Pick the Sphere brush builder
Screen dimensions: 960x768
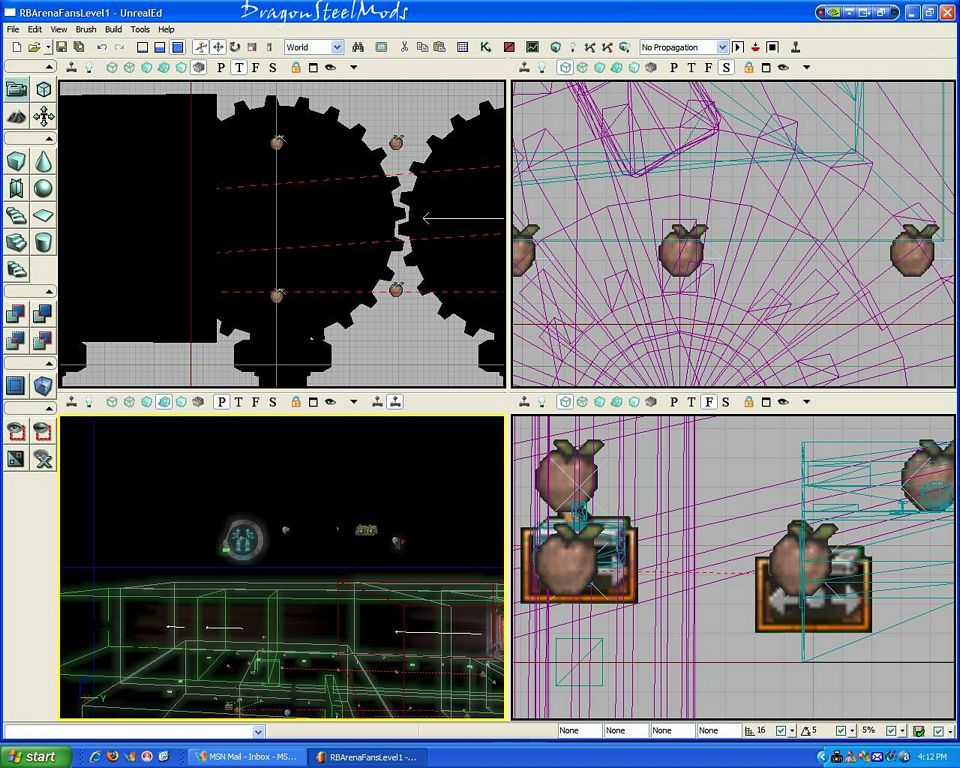pos(43,189)
